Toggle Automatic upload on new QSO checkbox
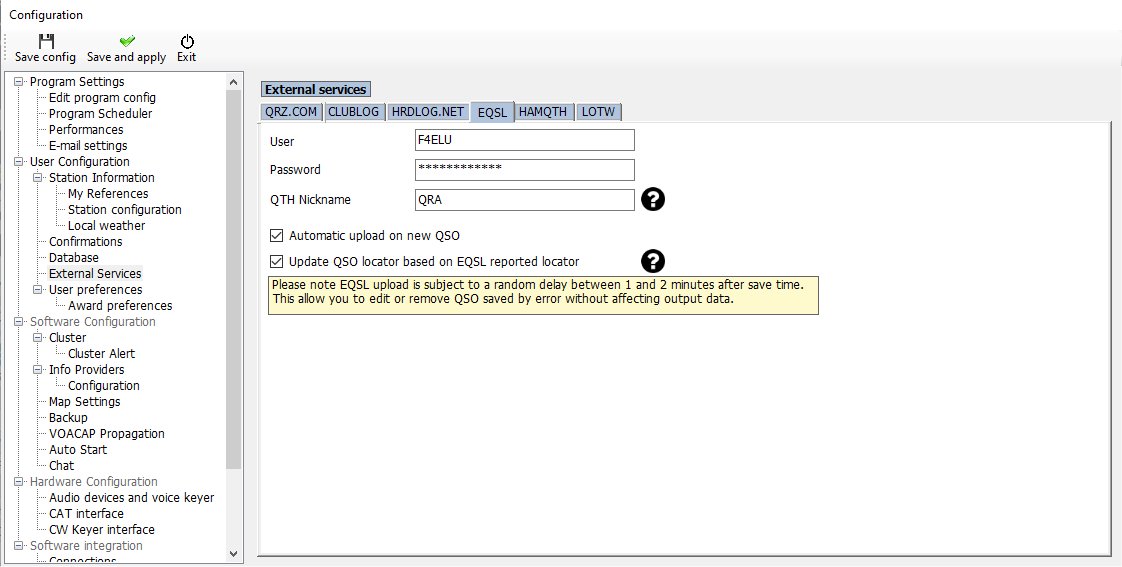1122x567 pixels. [277, 236]
